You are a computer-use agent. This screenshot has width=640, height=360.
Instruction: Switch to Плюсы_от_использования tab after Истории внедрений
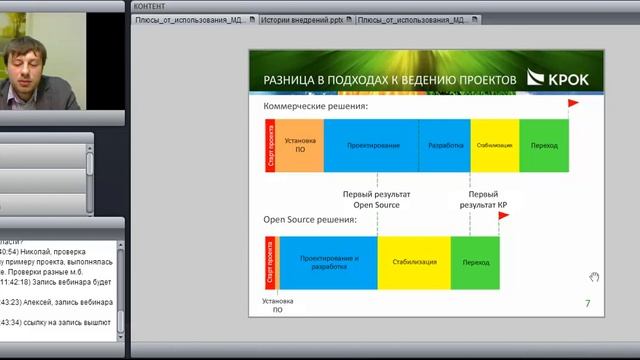click(x=418, y=20)
